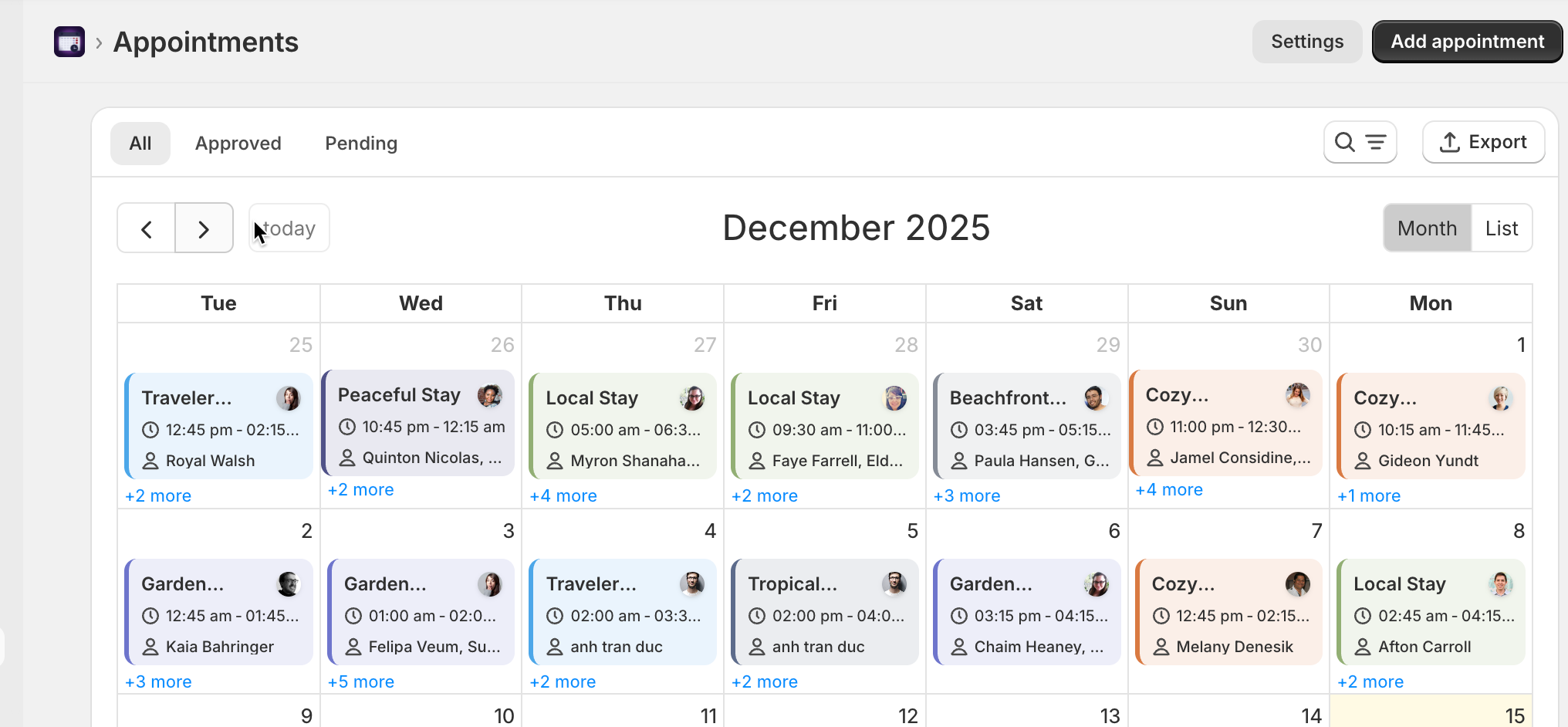Export the appointments
This screenshot has height=727, width=1568.
(x=1483, y=142)
